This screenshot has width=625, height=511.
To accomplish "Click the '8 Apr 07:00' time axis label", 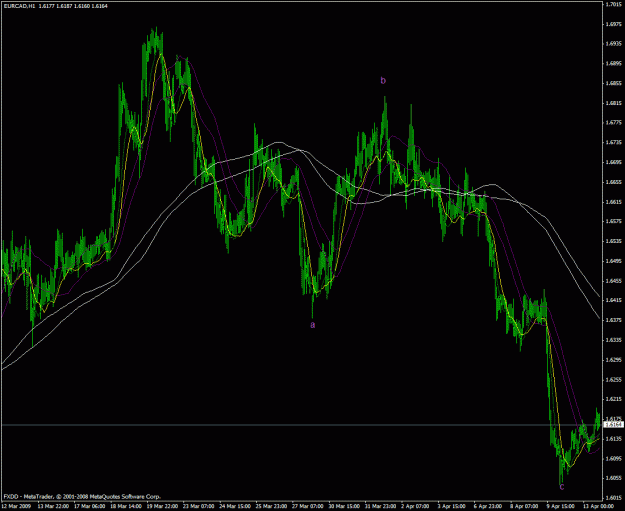I will tap(525, 506).
